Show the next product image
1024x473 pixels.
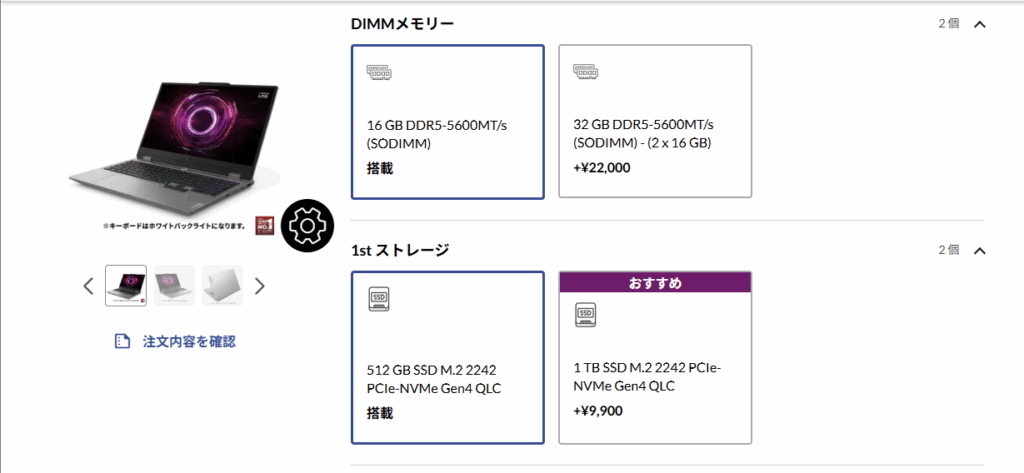pos(260,286)
